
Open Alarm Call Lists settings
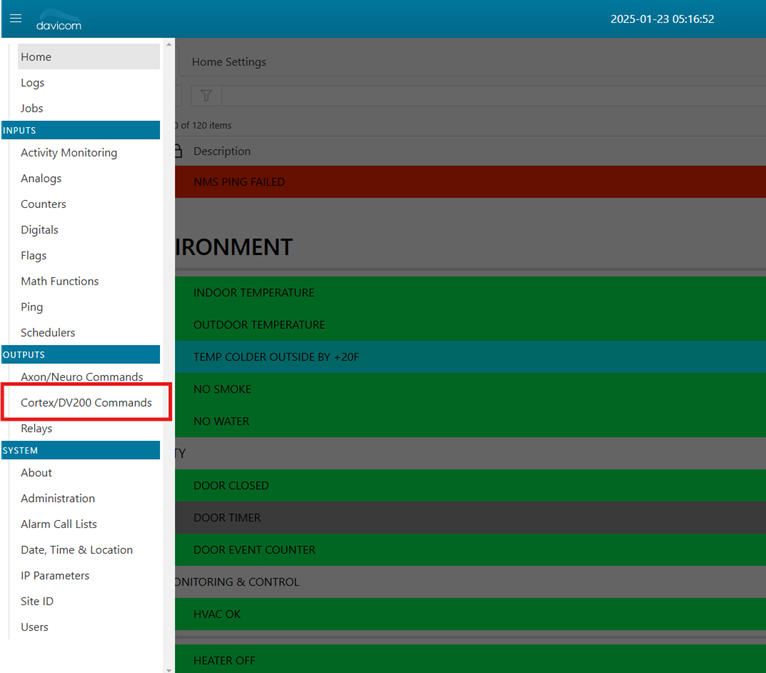(59, 524)
